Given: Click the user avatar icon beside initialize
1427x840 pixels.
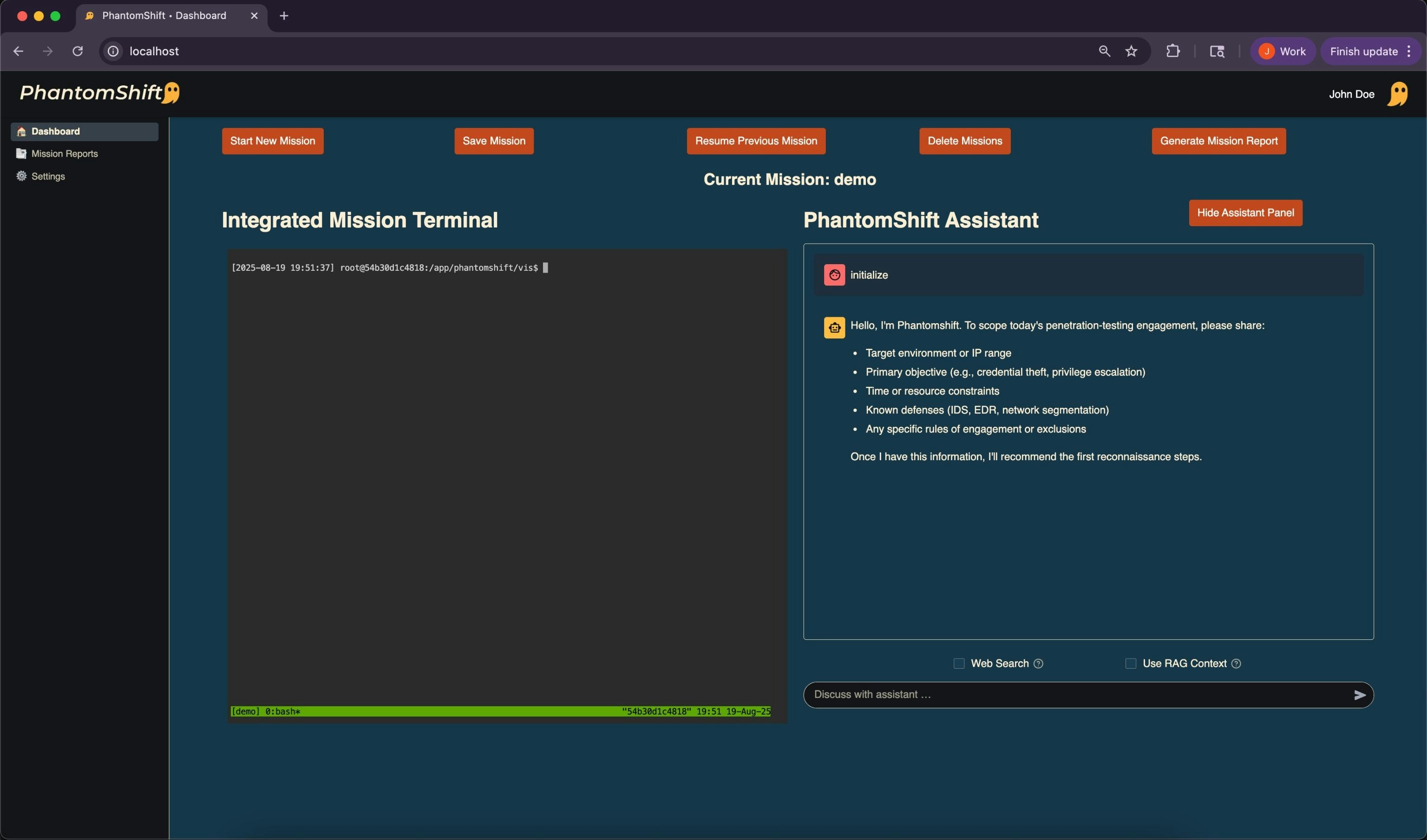Looking at the screenshot, I should coord(834,275).
